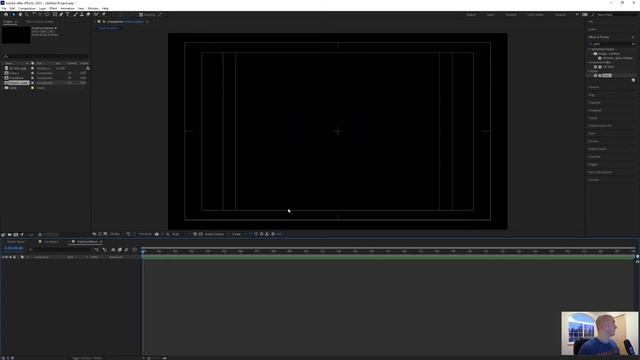Open the Window menu
This screenshot has height=360, width=640.
tap(93, 8)
